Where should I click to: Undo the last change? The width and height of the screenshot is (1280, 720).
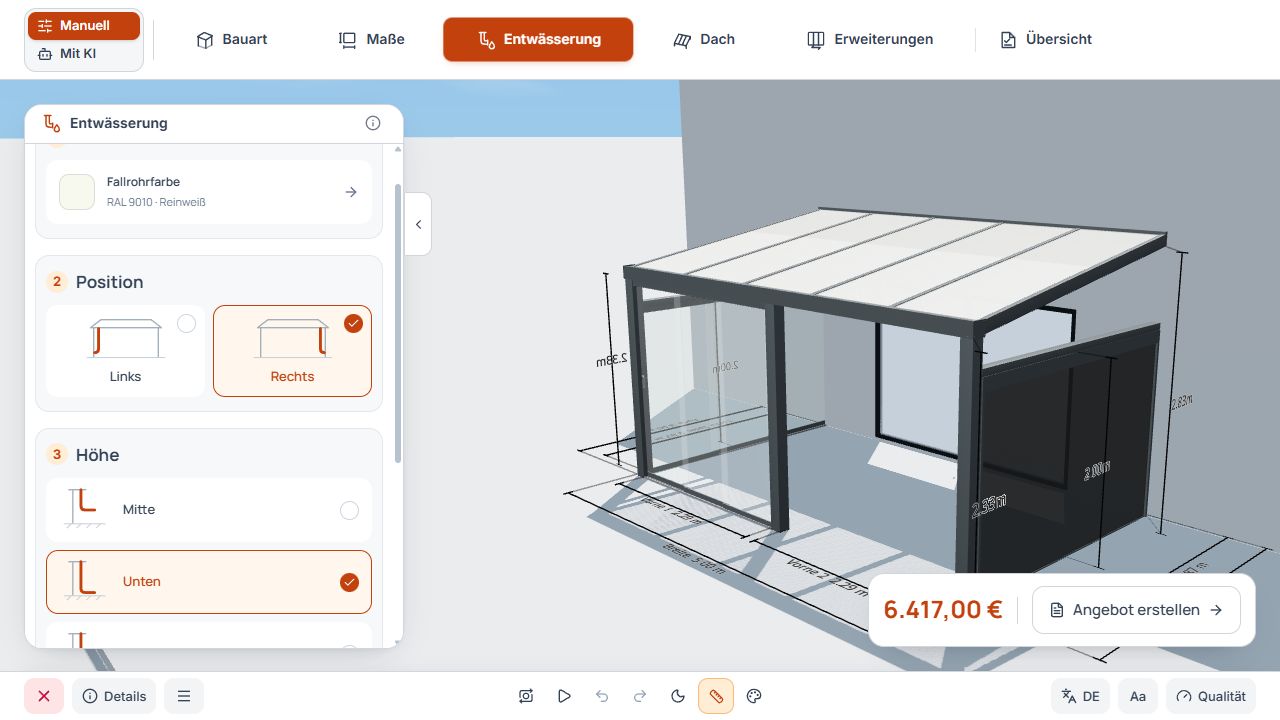pos(602,696)
